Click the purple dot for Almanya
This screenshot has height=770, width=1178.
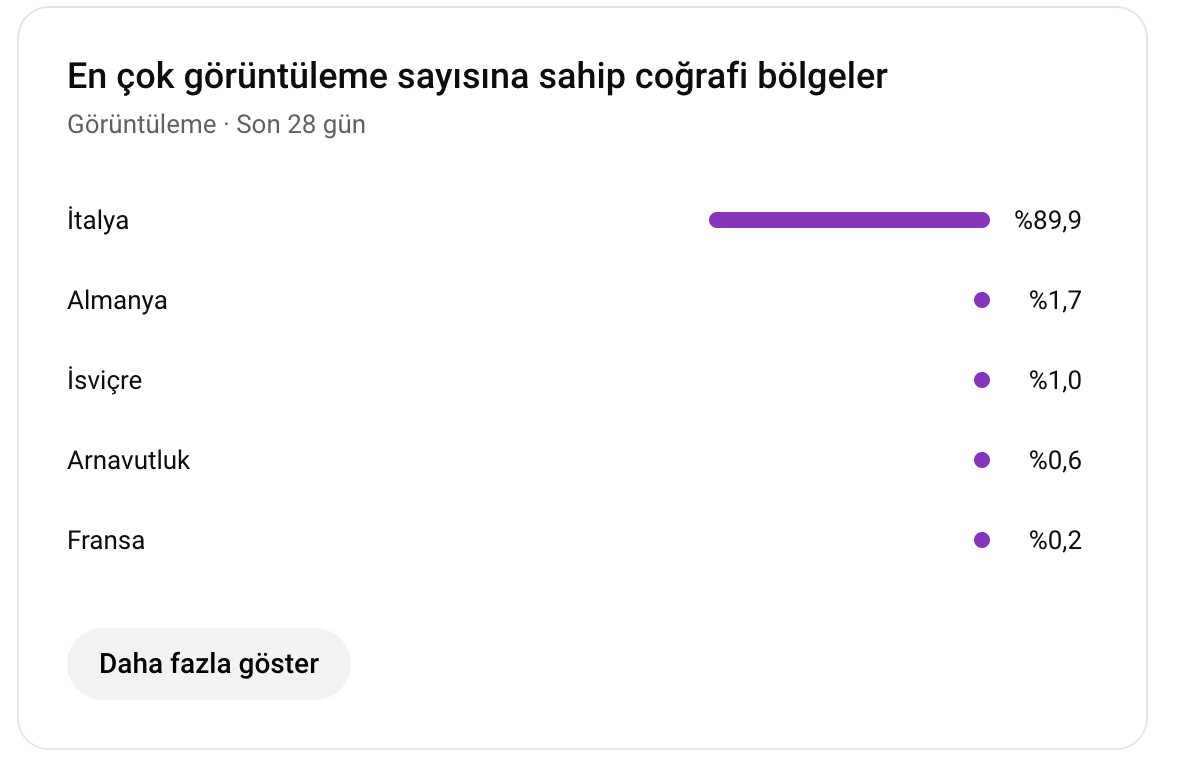(981, 300)
